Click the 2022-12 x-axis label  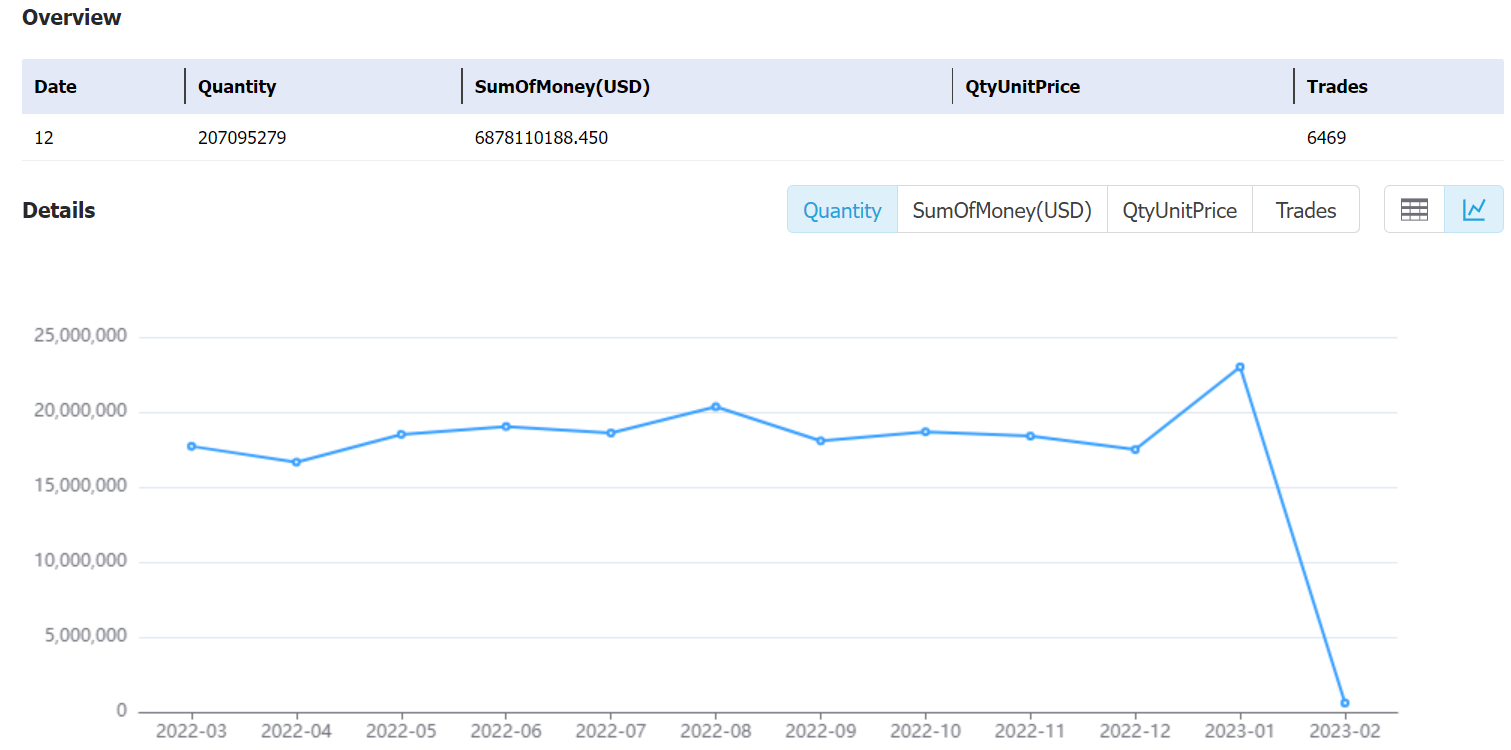[x=1135, y=731]
